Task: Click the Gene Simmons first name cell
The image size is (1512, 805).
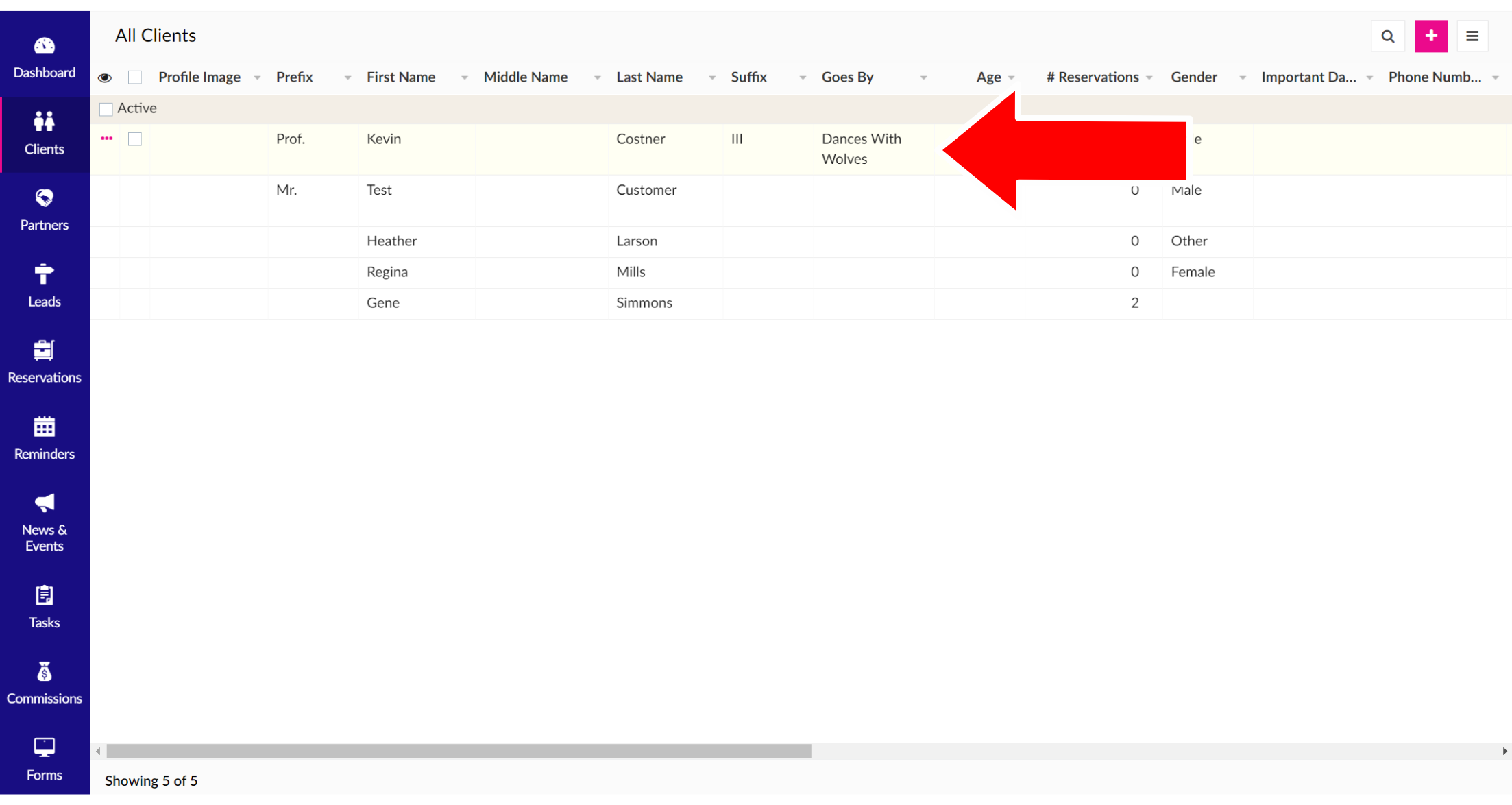Action: click(x=383, y=303)
